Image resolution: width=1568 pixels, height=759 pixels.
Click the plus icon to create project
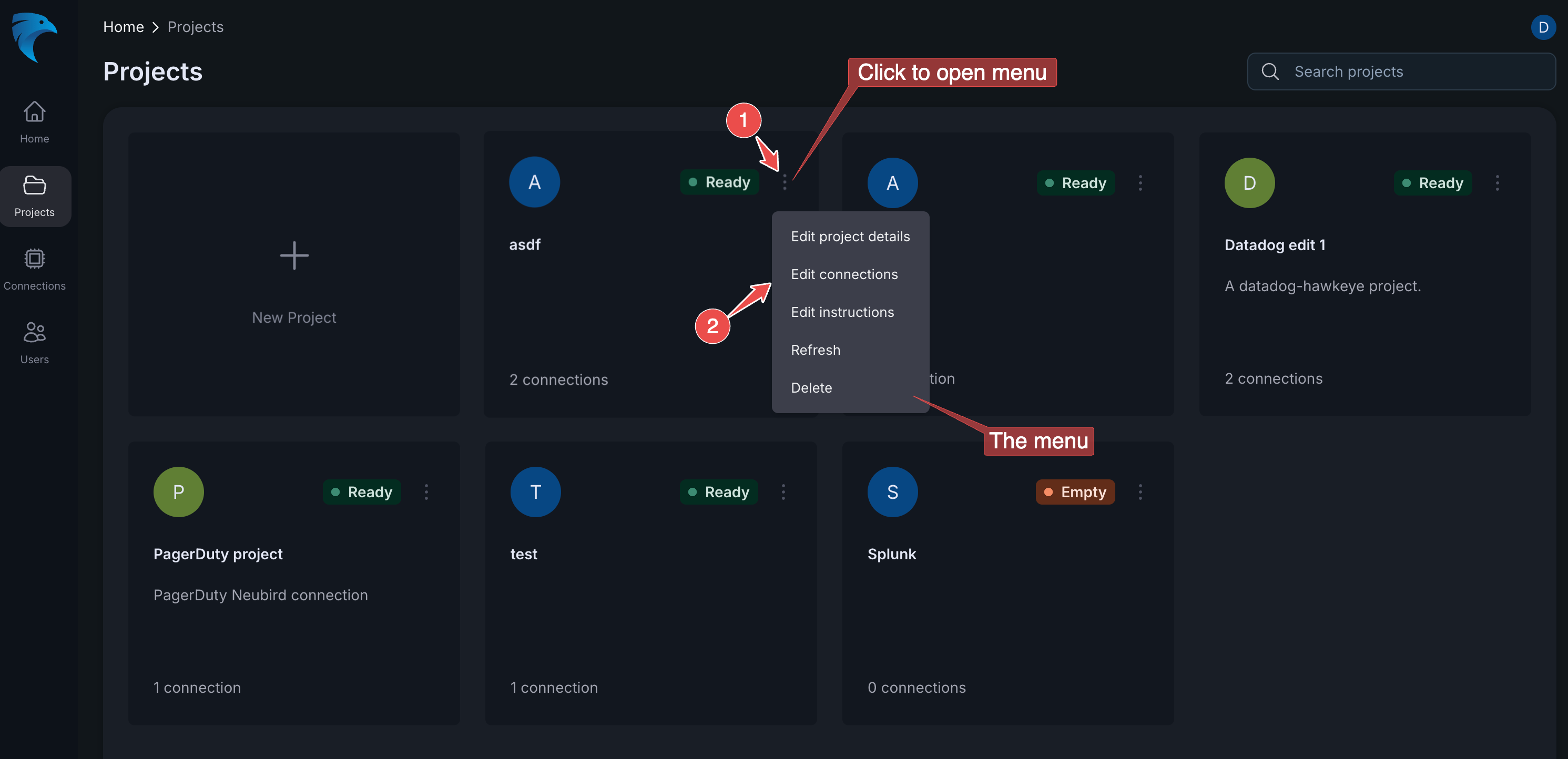coord(294,255)
